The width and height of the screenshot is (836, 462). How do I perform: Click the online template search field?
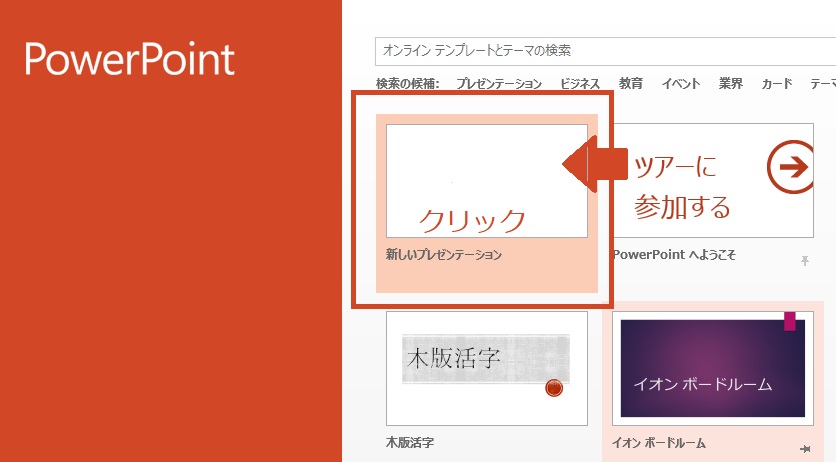pos(605,51)
